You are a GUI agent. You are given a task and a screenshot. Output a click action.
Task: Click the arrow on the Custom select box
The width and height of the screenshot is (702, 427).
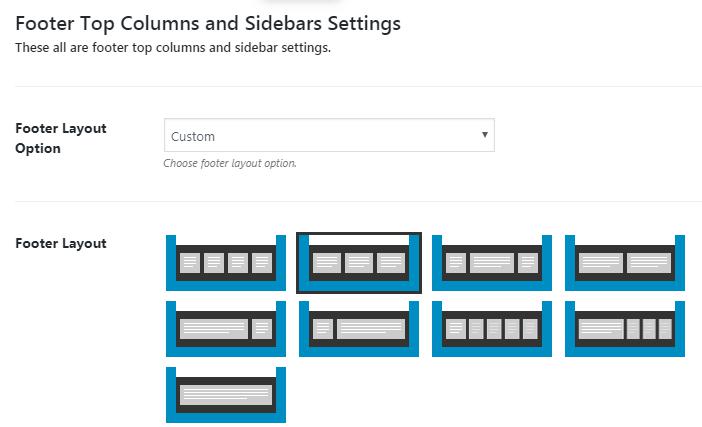(x=484, y=135)
